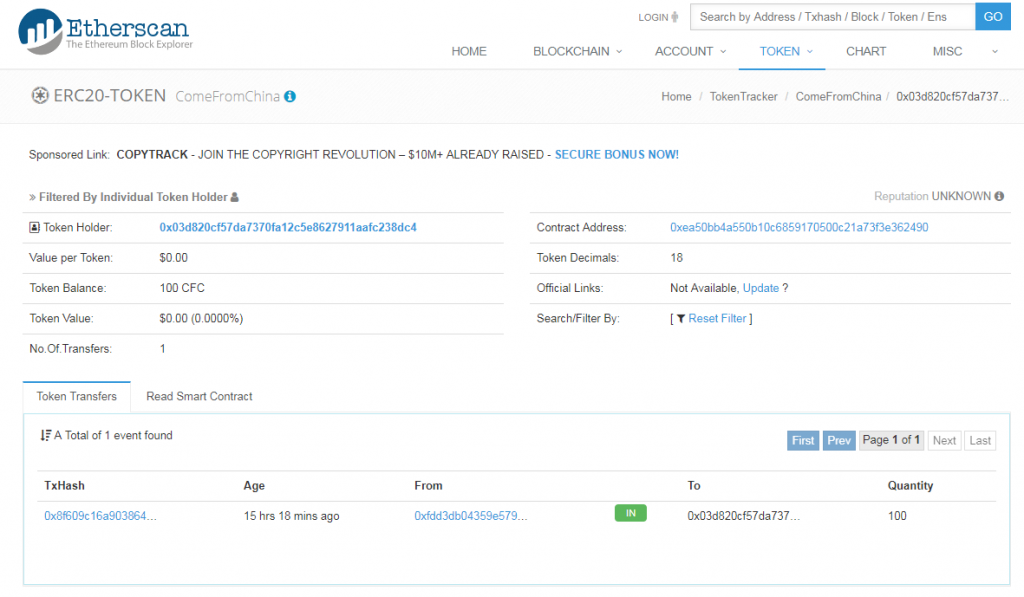Open the MISC menu item
Image resolution: width=1024 pixels, height=597 pixels.
pos(947,52)
